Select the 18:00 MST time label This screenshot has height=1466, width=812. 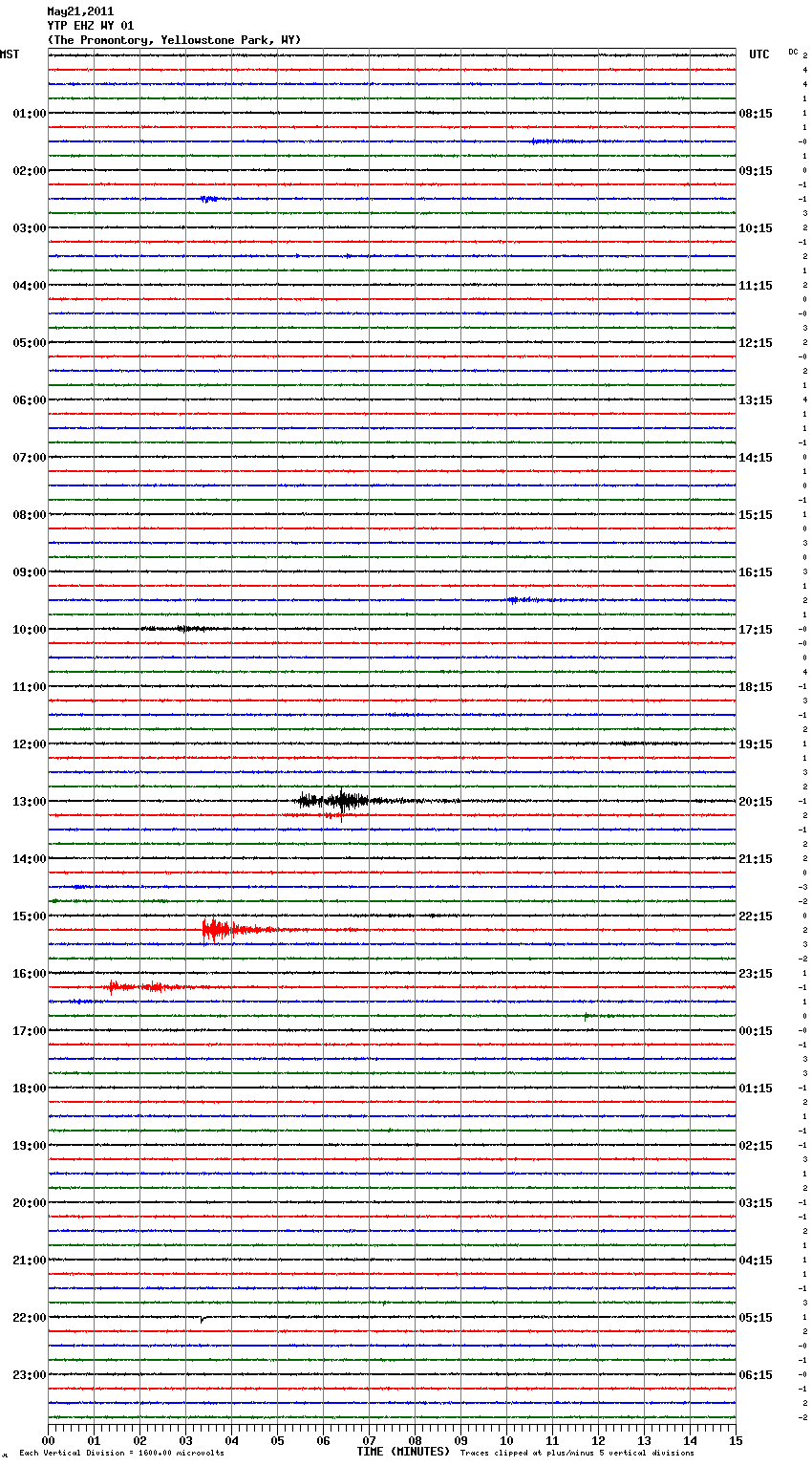click(30, 1089)
